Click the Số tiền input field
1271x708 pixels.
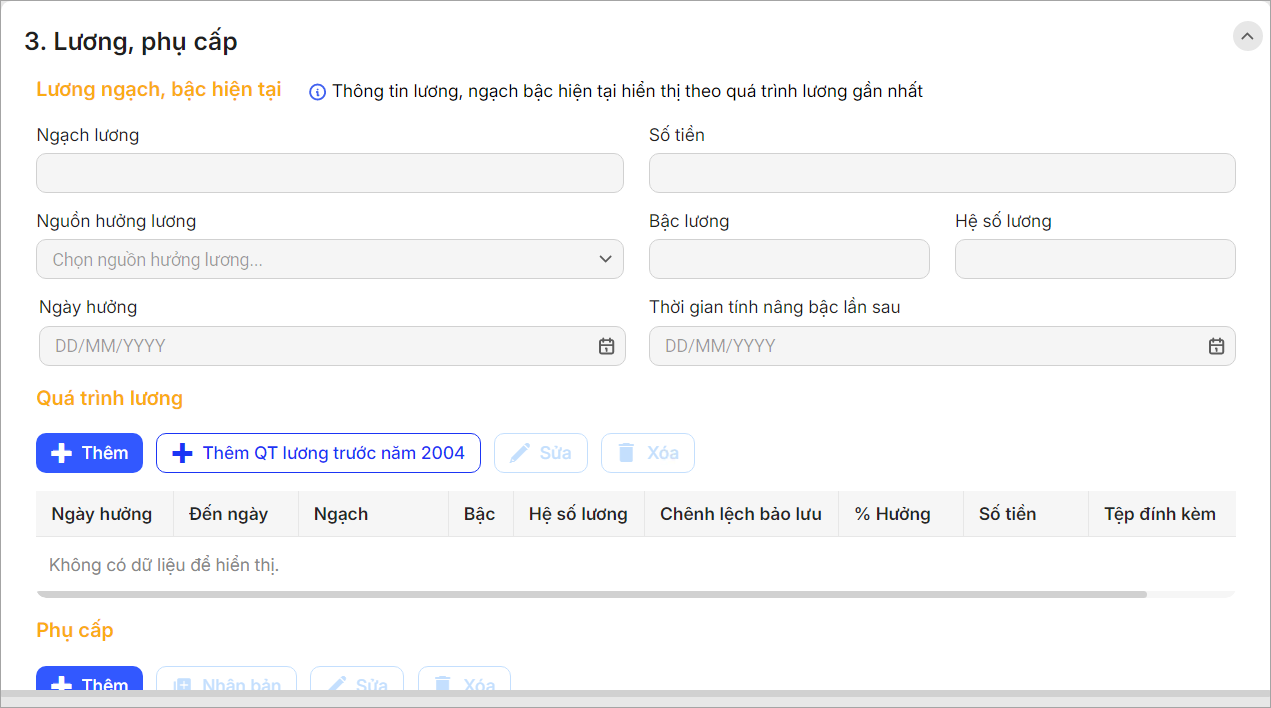pyautogui.click(x=942, y=173)
